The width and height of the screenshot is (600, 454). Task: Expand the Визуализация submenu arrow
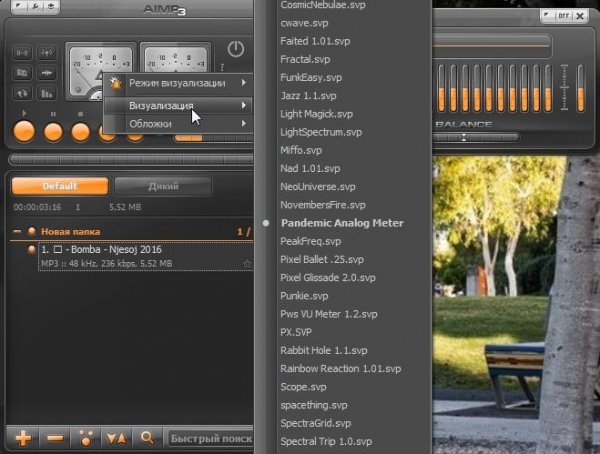click(x=244, y=105)
